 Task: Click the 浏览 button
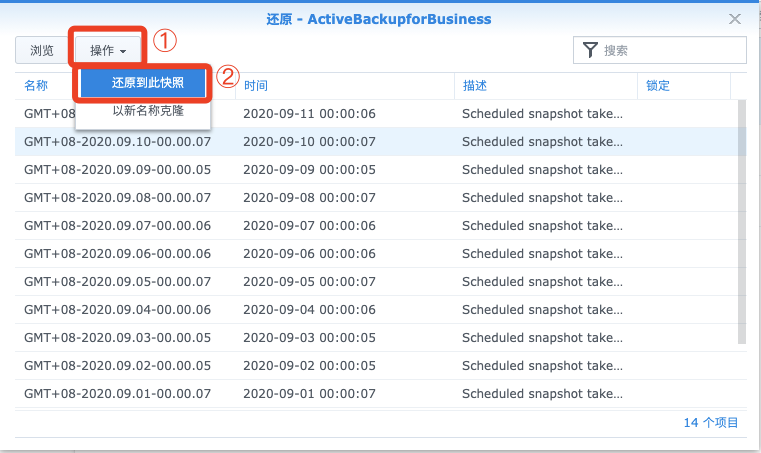coord(42,50)
